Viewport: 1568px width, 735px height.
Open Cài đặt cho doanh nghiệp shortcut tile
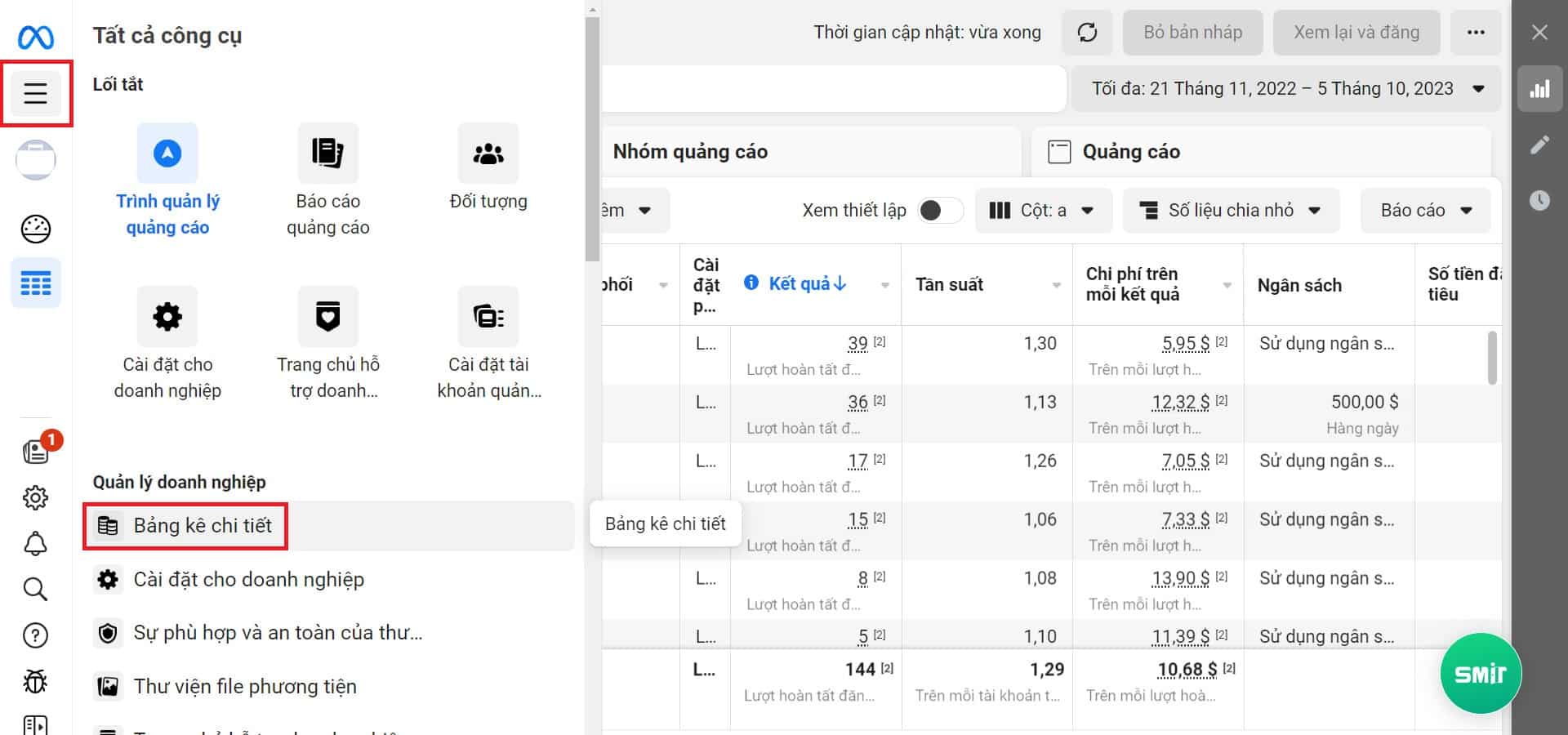[167, 344]
